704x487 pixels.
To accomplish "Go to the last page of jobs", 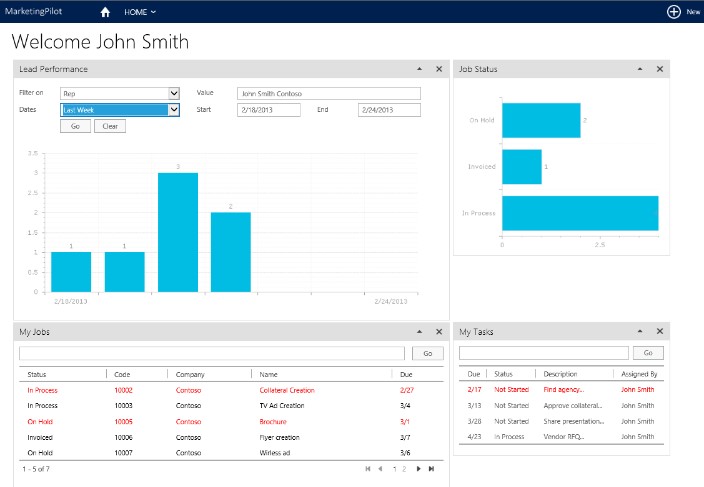I will [x=431, y=468].
